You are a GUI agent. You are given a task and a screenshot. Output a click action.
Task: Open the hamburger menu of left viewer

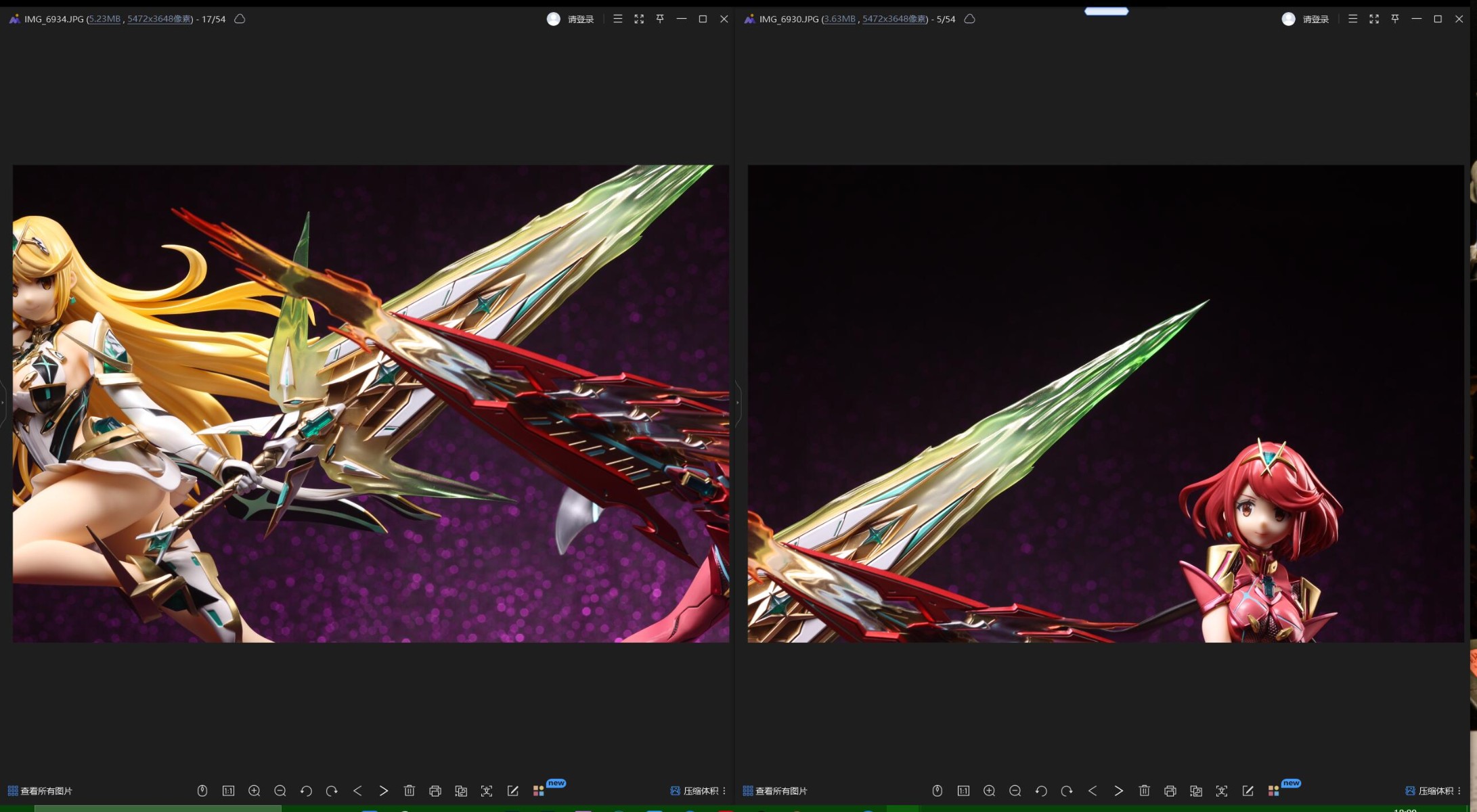pos(617,19)
